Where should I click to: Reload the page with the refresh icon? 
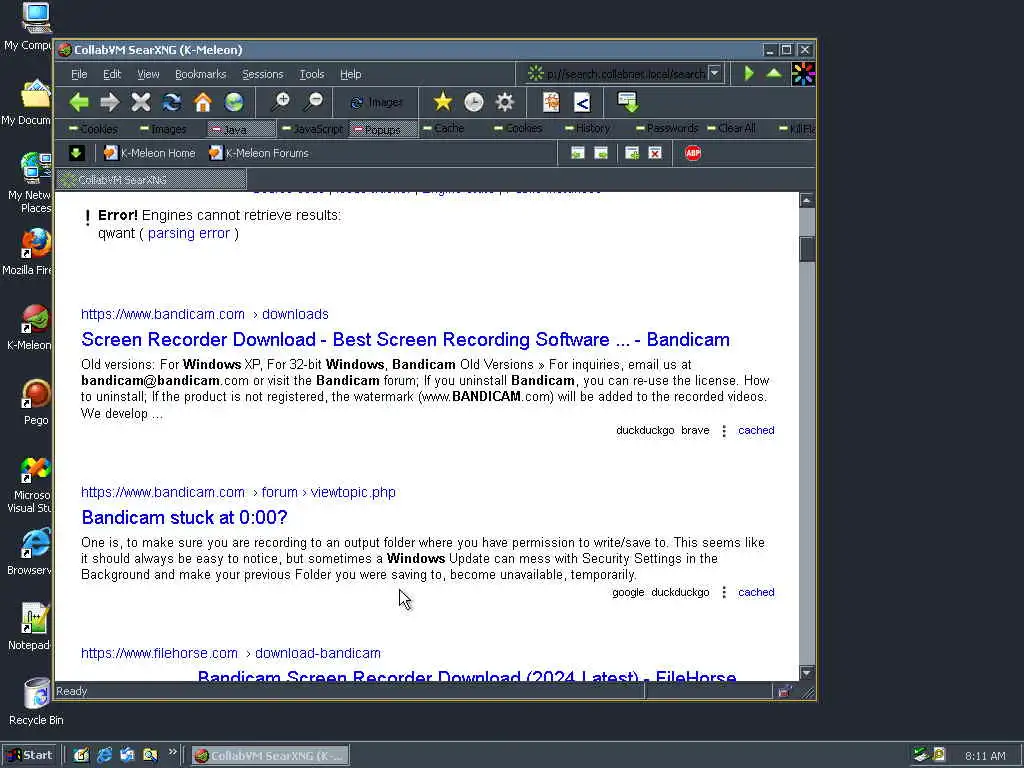tap(172, 102)
